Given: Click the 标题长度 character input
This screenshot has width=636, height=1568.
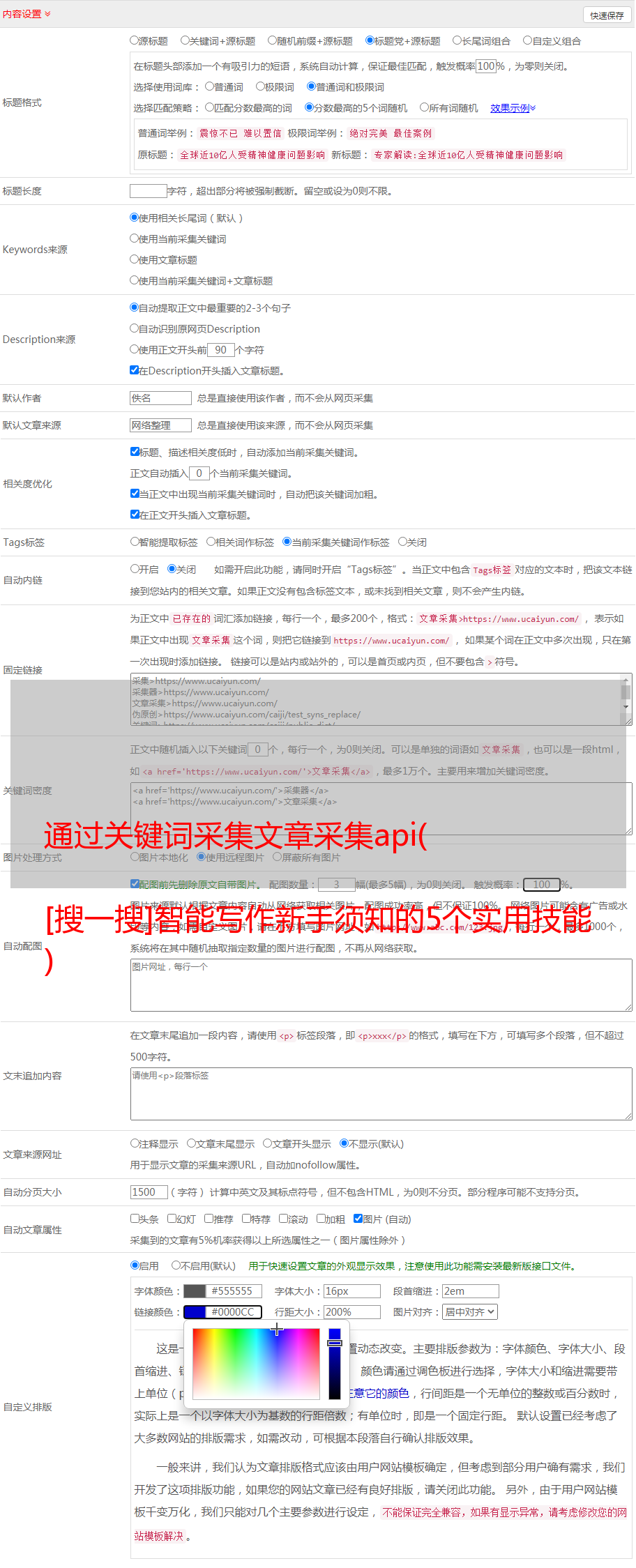Looking at the screenshot, I should coord(149,191).
